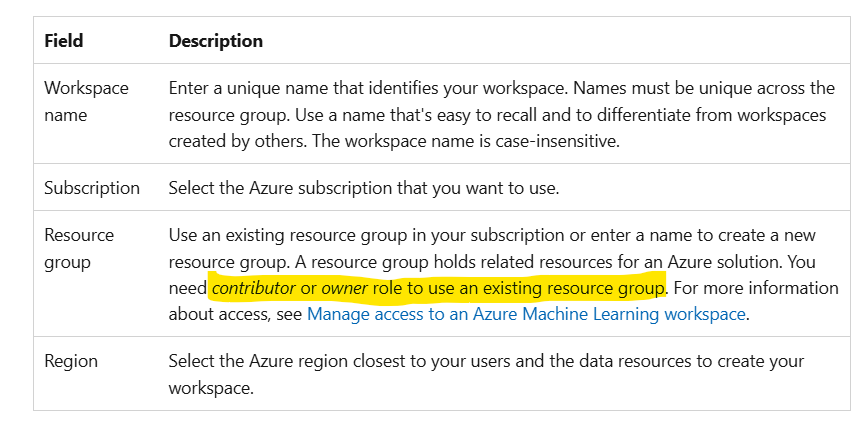Image resolution: width=861 pixels, height=422 pixels.
Task: Select the Workspace name field cell
Action: (86, 102)
